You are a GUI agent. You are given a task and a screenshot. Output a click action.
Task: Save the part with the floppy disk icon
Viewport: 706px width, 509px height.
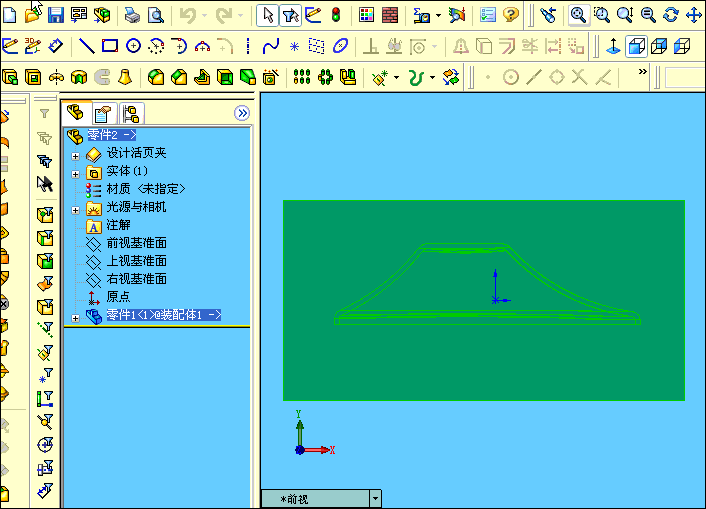(x=56, y=15)
